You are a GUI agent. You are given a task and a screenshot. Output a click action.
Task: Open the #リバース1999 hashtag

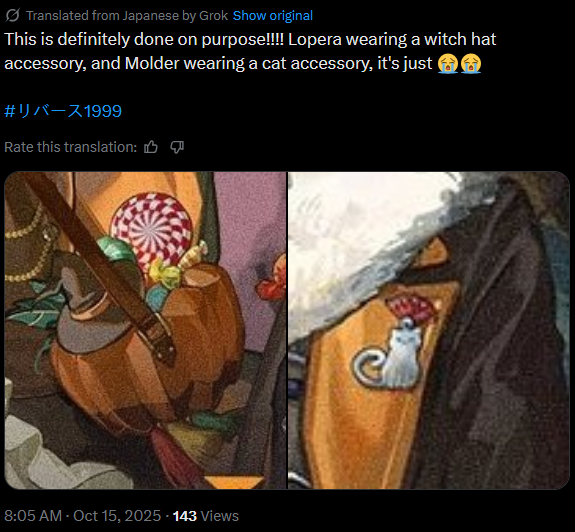pos(63,111)
